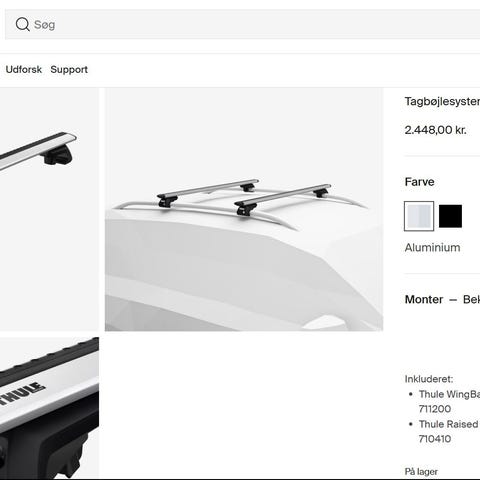Open the Support menu
Screen dimensions: 480x480
point(69,69)
